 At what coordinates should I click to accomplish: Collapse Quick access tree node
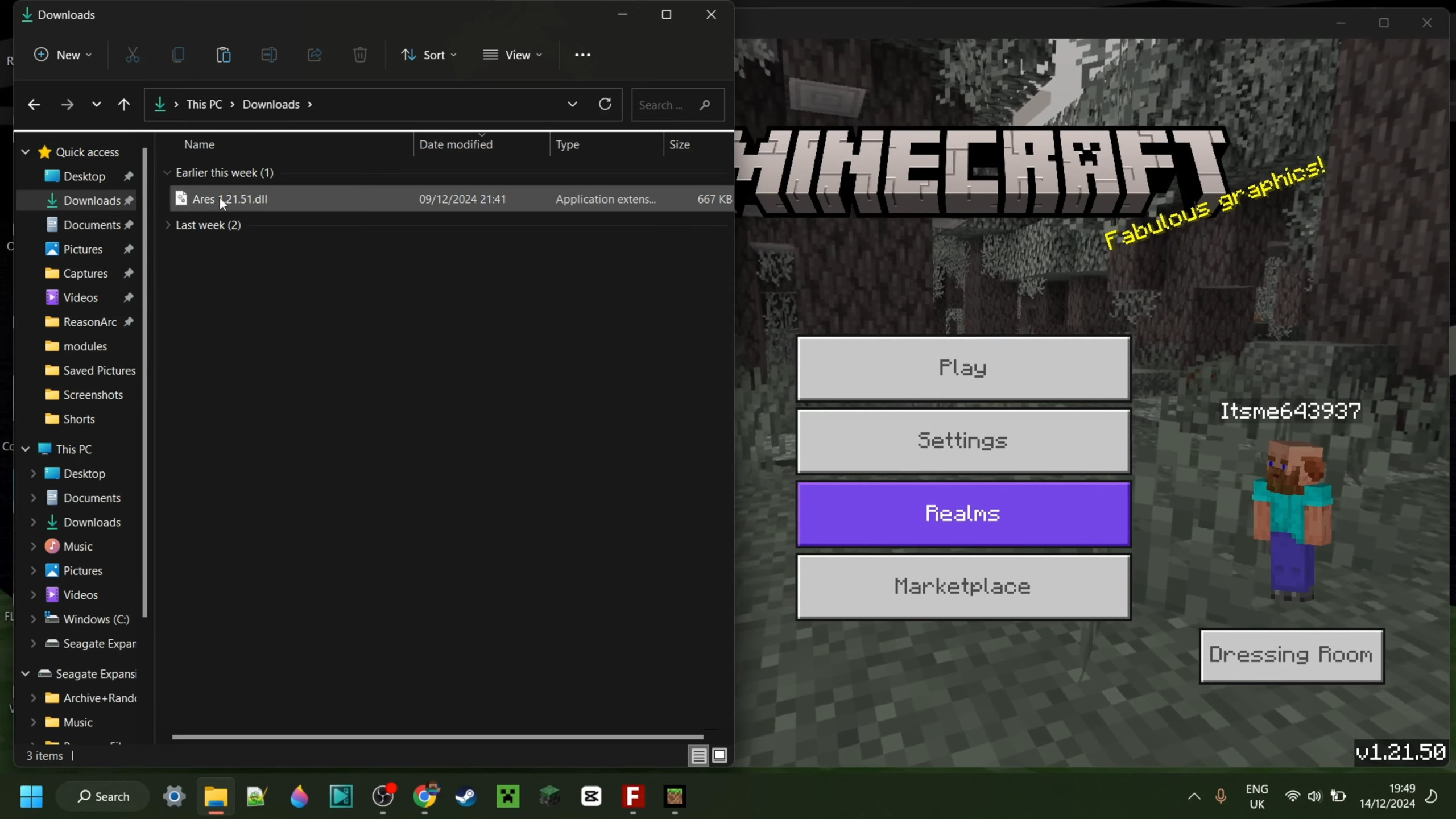pos(26,152)
